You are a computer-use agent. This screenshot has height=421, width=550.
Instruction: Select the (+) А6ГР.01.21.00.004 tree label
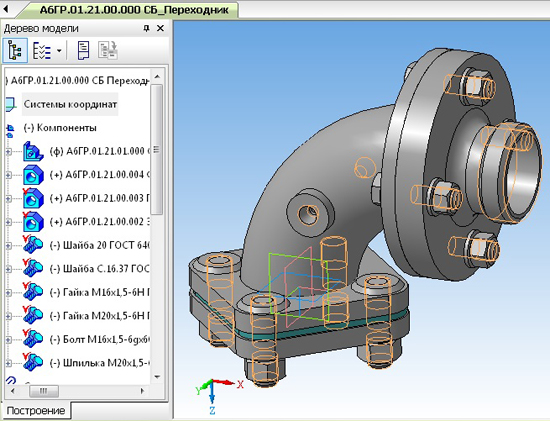pyautogui.click(x=100, y=175)
